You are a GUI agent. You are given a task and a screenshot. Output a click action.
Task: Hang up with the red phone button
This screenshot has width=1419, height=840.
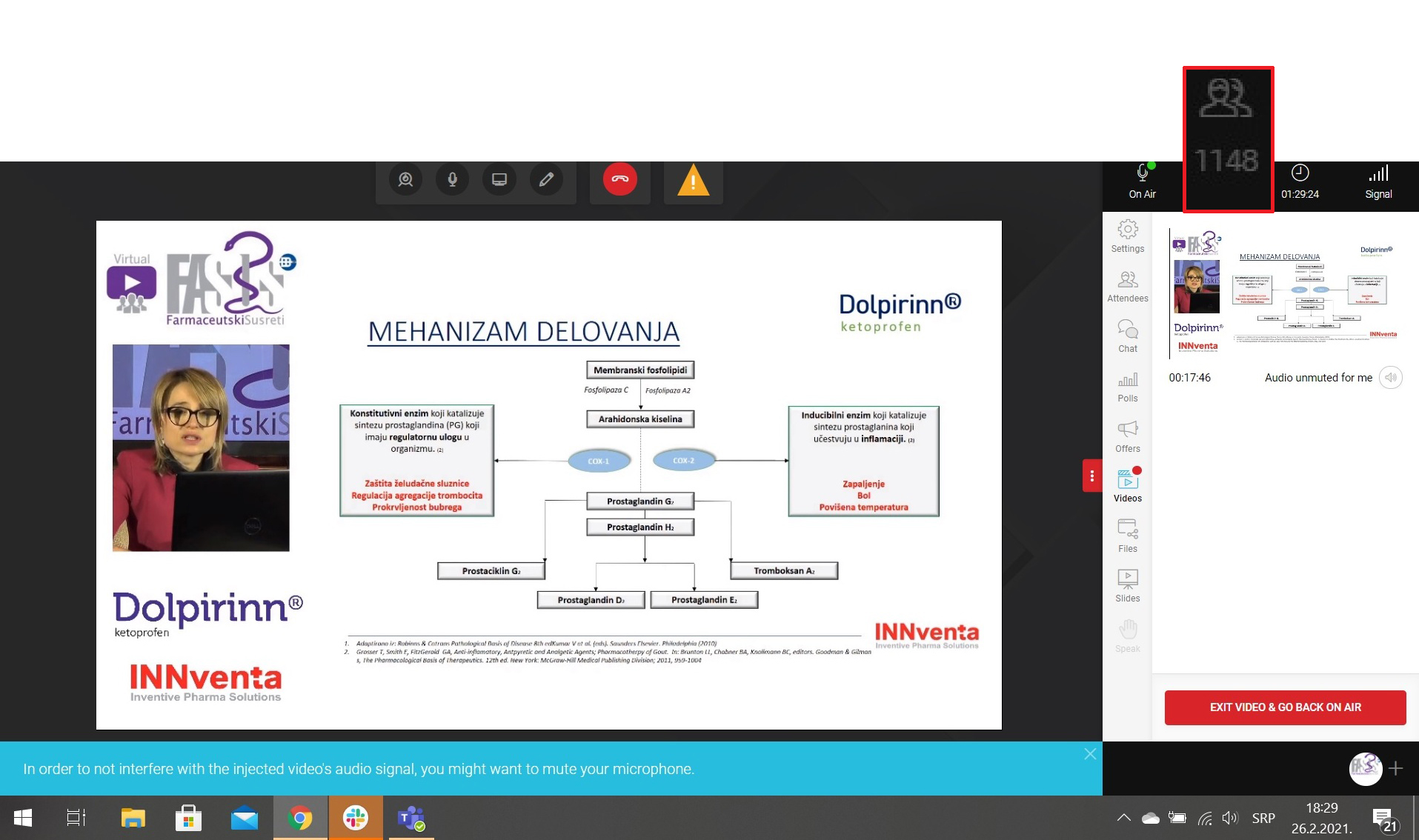(x=620, y=179)
